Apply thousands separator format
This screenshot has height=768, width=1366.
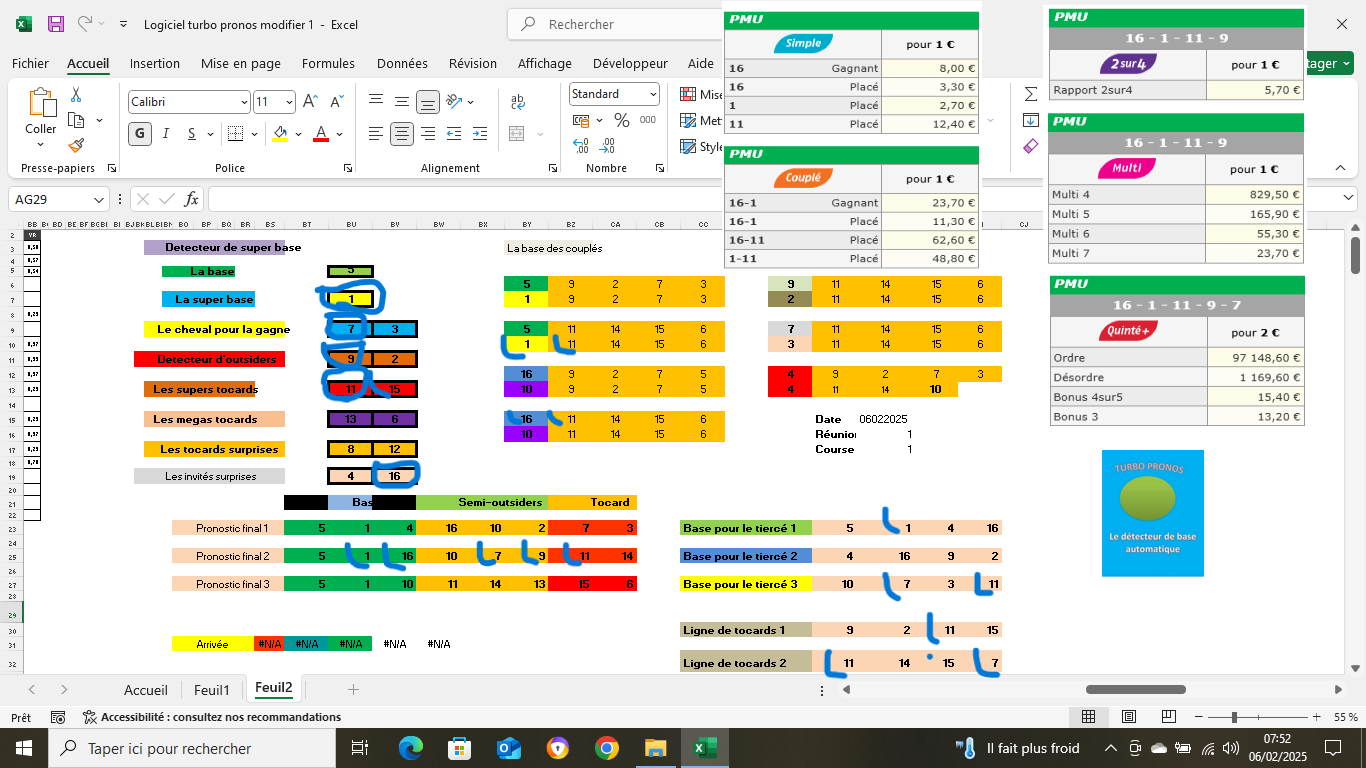point(649,120)
